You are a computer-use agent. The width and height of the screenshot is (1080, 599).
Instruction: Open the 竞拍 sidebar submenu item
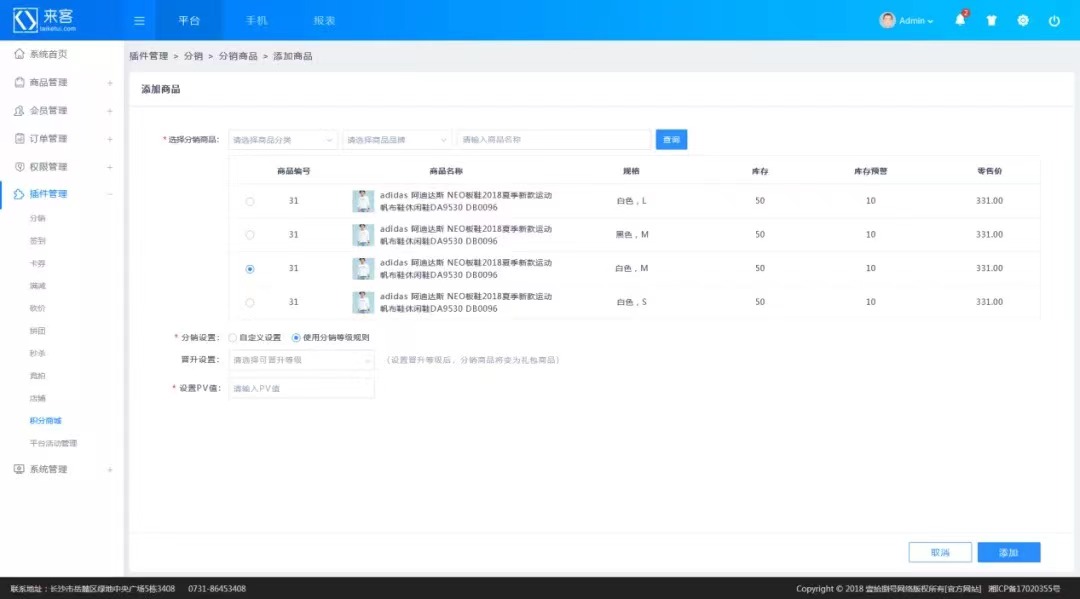[37, 376]
